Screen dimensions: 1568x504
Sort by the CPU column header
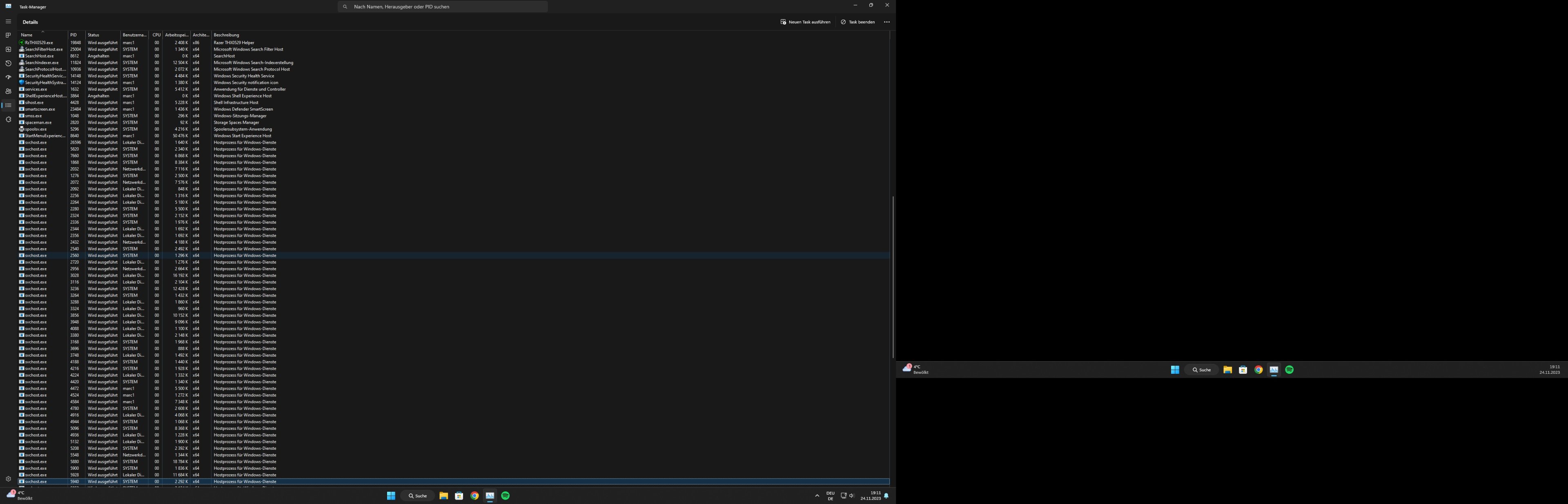tap(156, 36)
